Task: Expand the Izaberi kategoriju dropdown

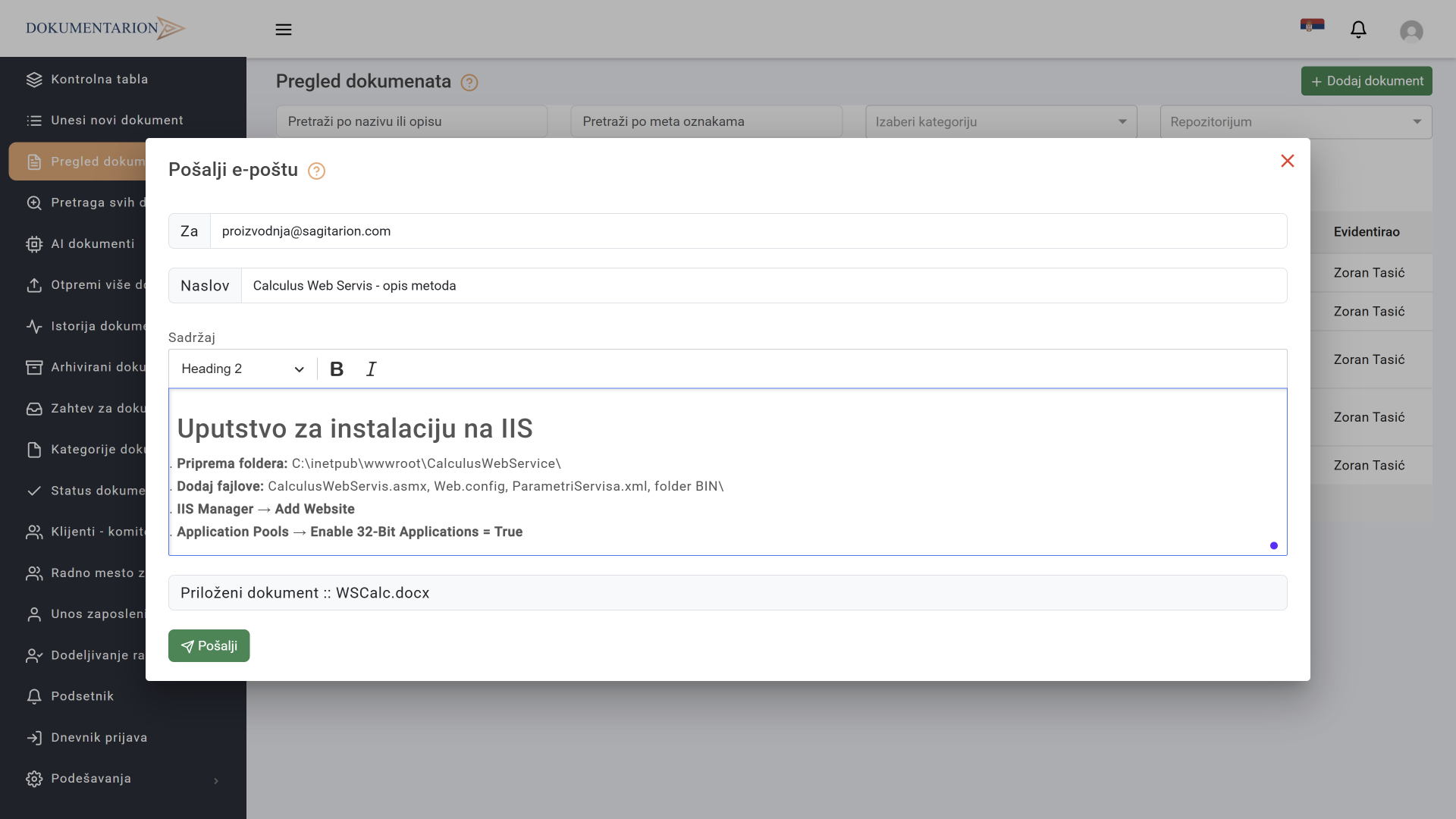Action: (x=1000, y=122)
